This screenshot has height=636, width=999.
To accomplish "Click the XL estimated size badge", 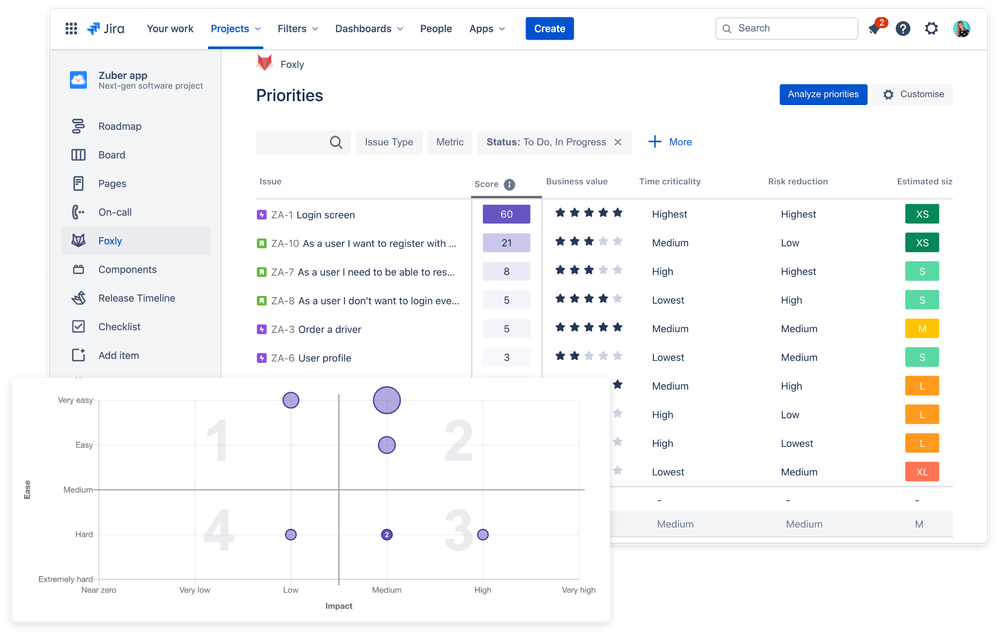I will coord(922,472).
